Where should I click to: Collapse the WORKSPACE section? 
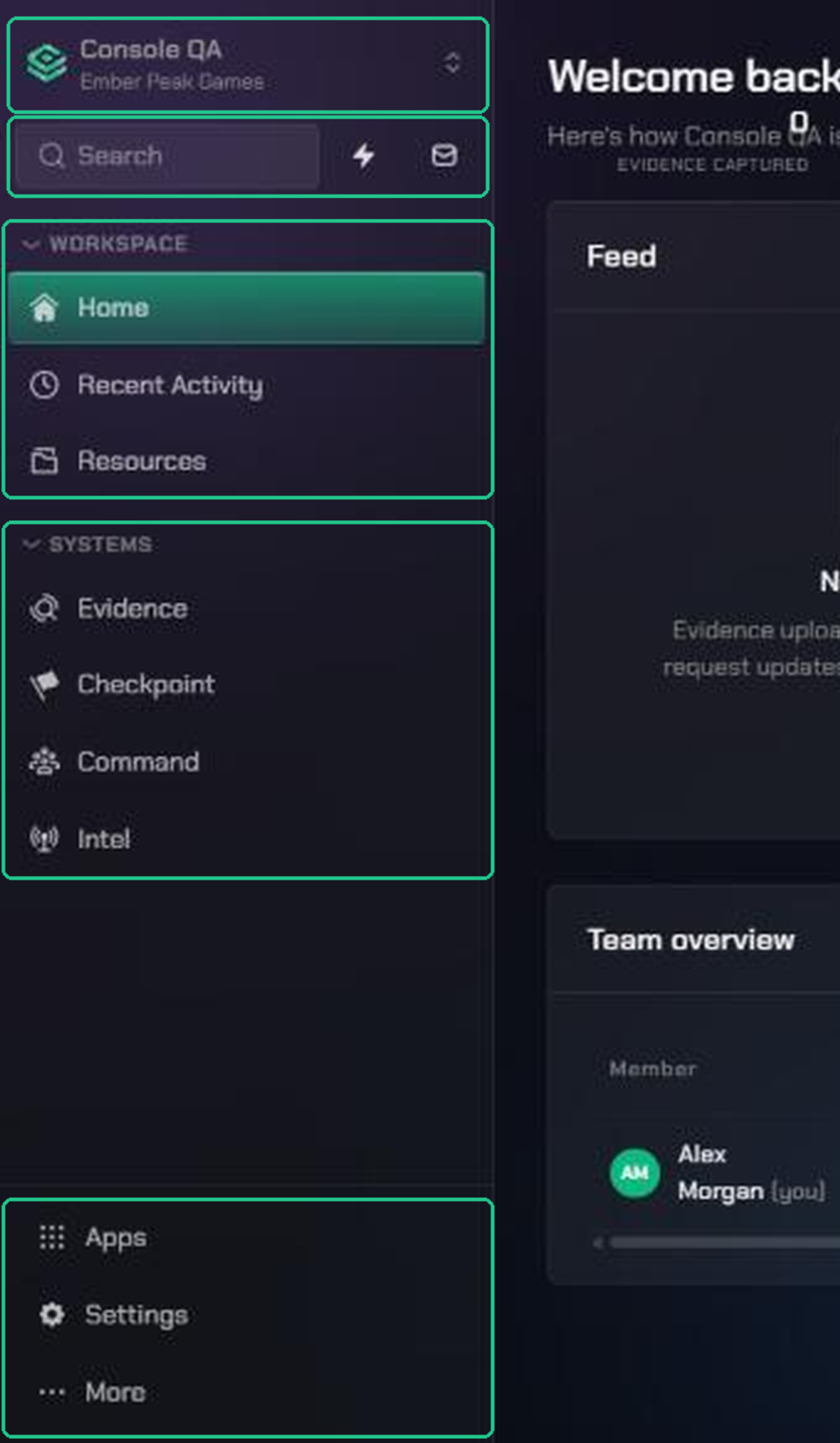click(105, 244)
